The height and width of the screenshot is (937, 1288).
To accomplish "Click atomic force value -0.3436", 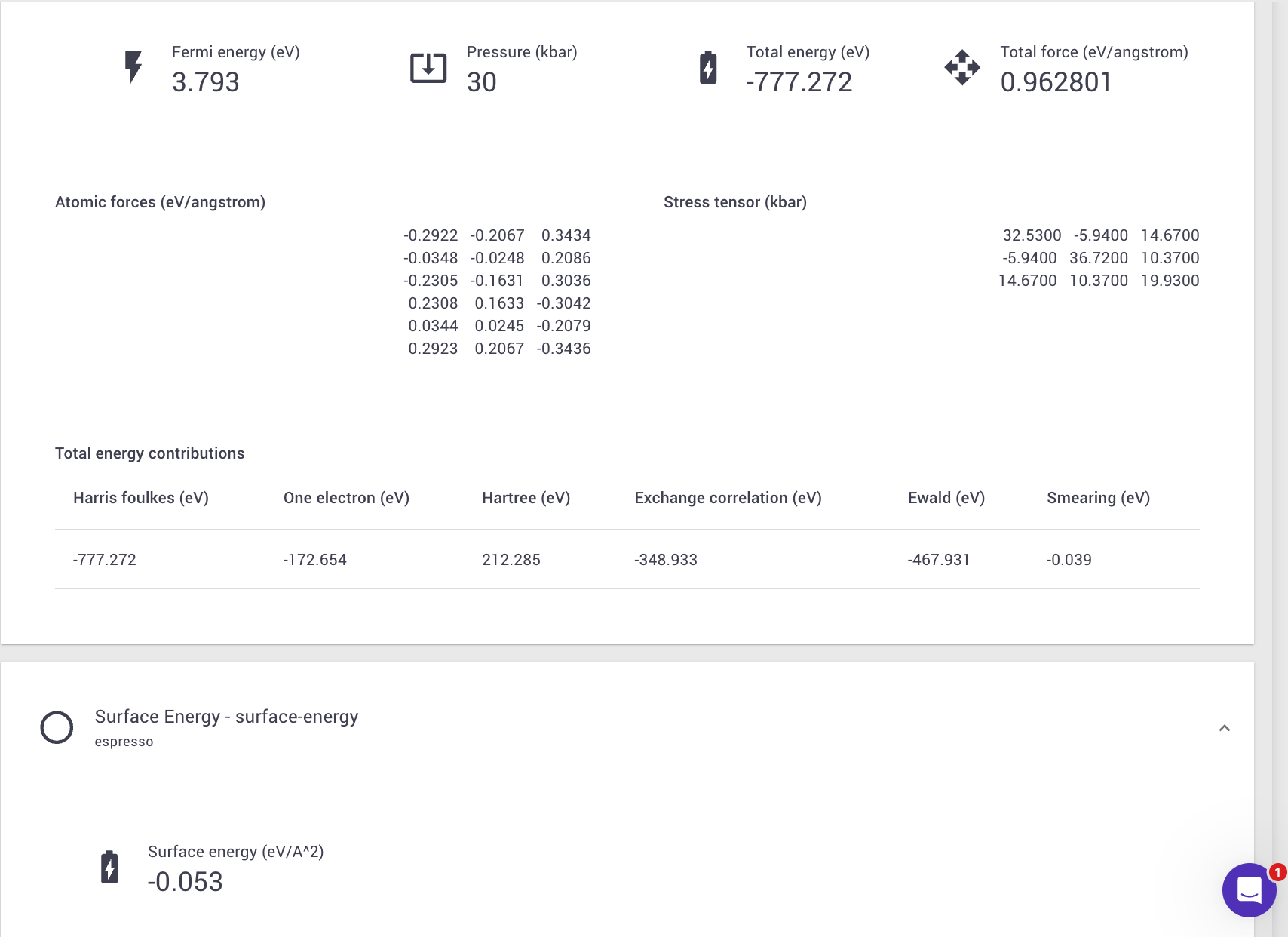I will [x=564, y=349].
